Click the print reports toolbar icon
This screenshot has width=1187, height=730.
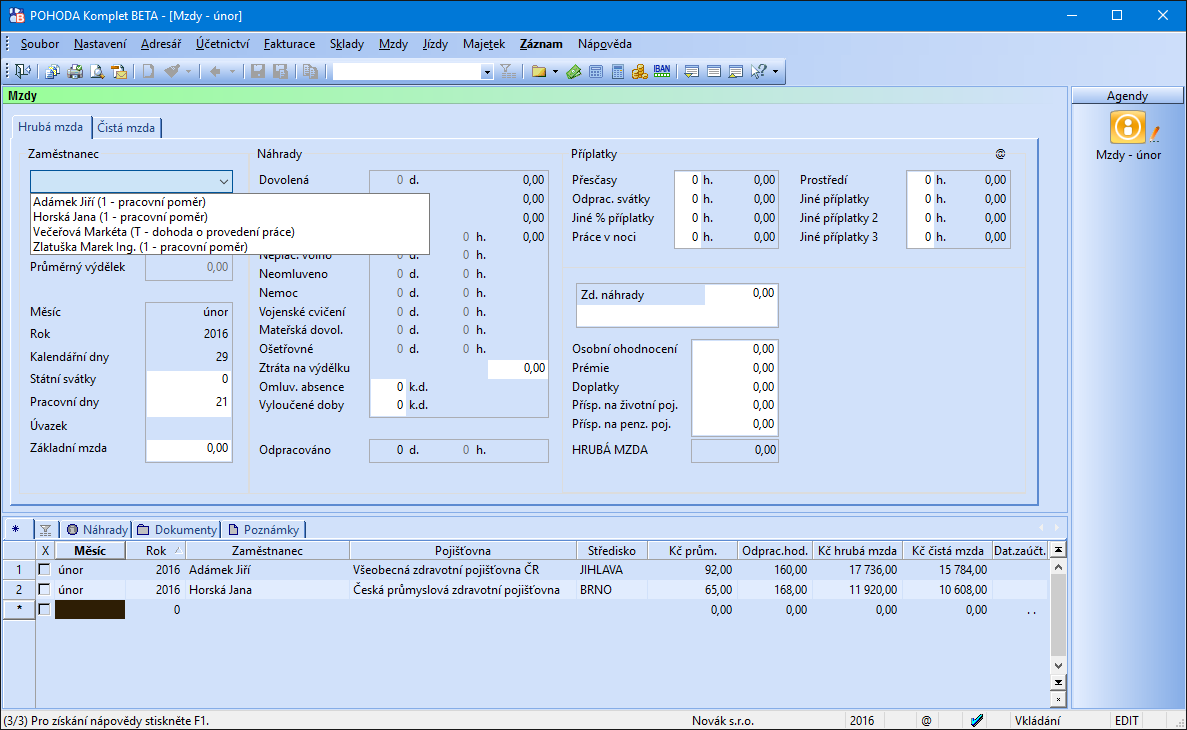[52, 71]
